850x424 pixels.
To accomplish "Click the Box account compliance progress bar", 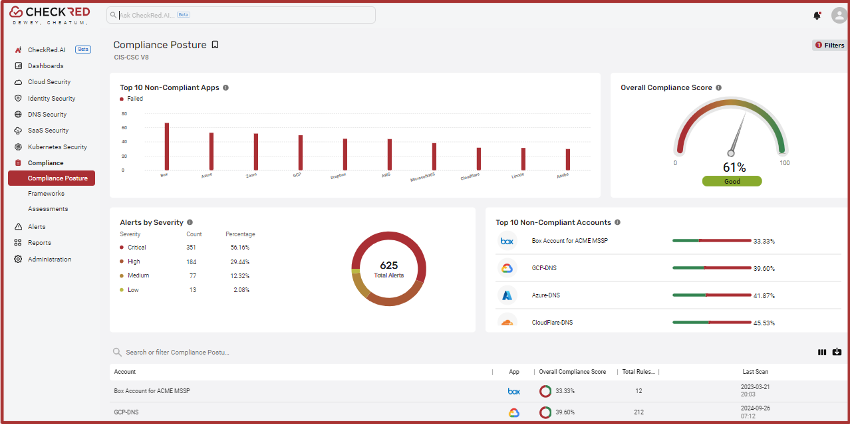I will (711, 241).
